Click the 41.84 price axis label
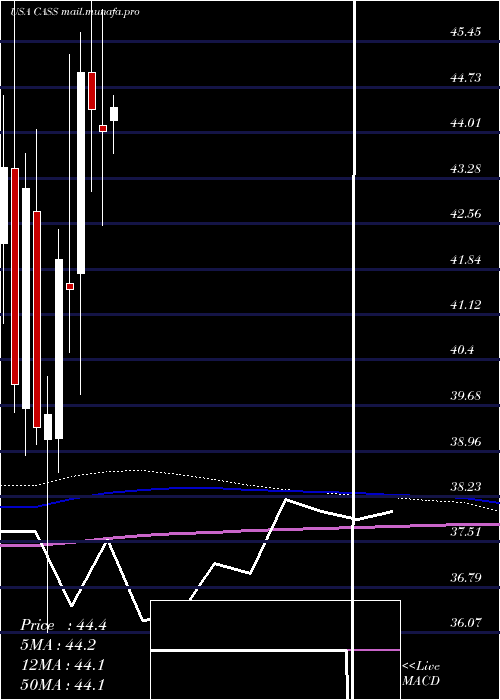This screenshot has width=500, height=700. pyautogui.click(x=466, y=260)
